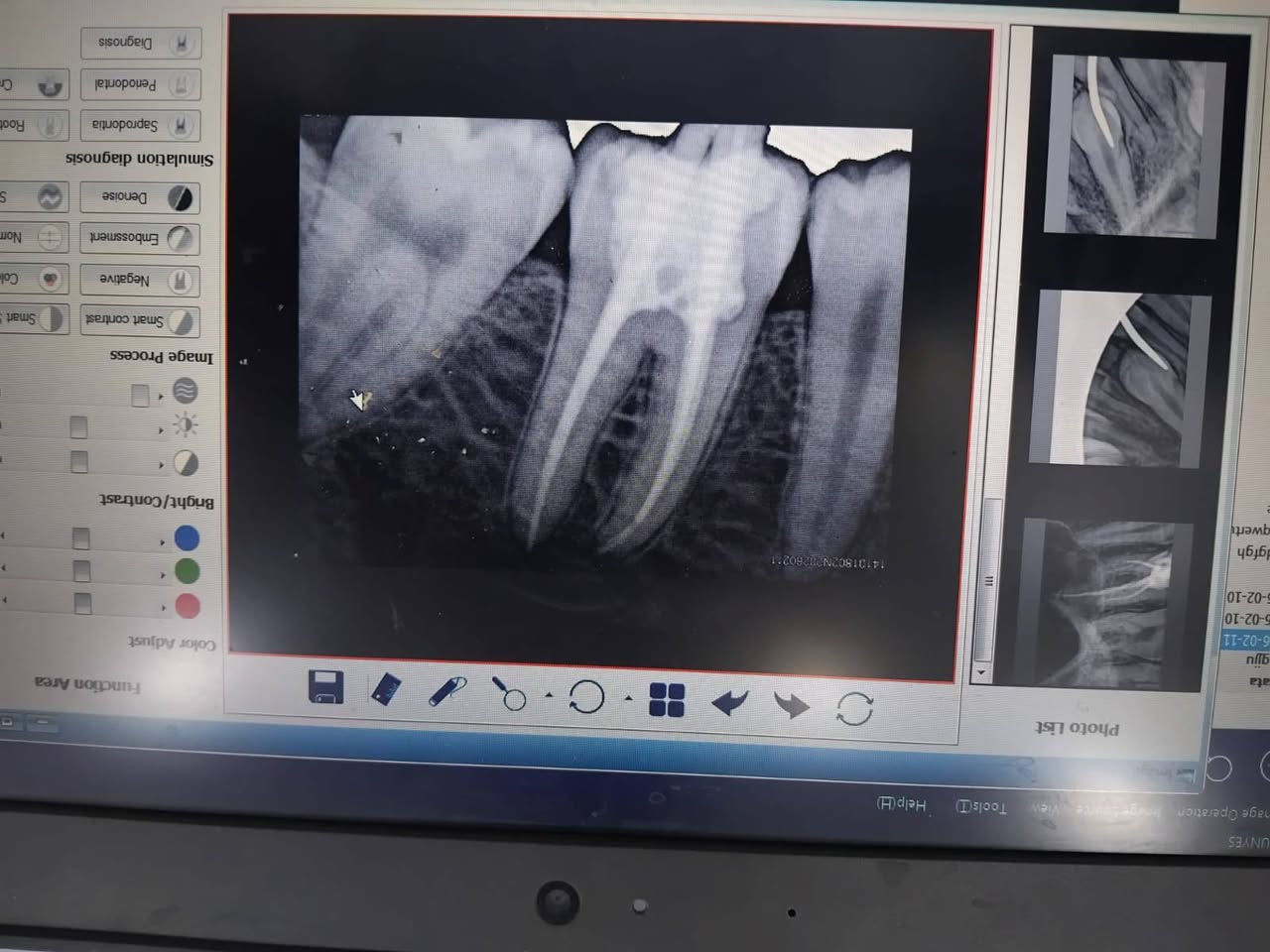Click the green color swatch in Color Adjust
The width and height of the screenshot is (1270, 952).
(187, 572)
